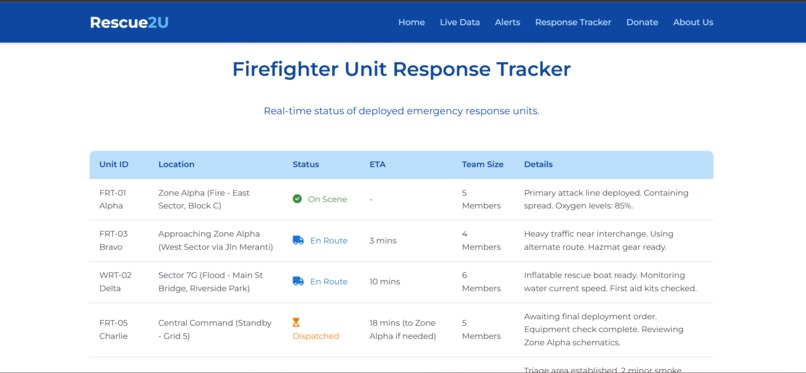Click the Details column header
806x373 pixels.
(x=538, y=164)
